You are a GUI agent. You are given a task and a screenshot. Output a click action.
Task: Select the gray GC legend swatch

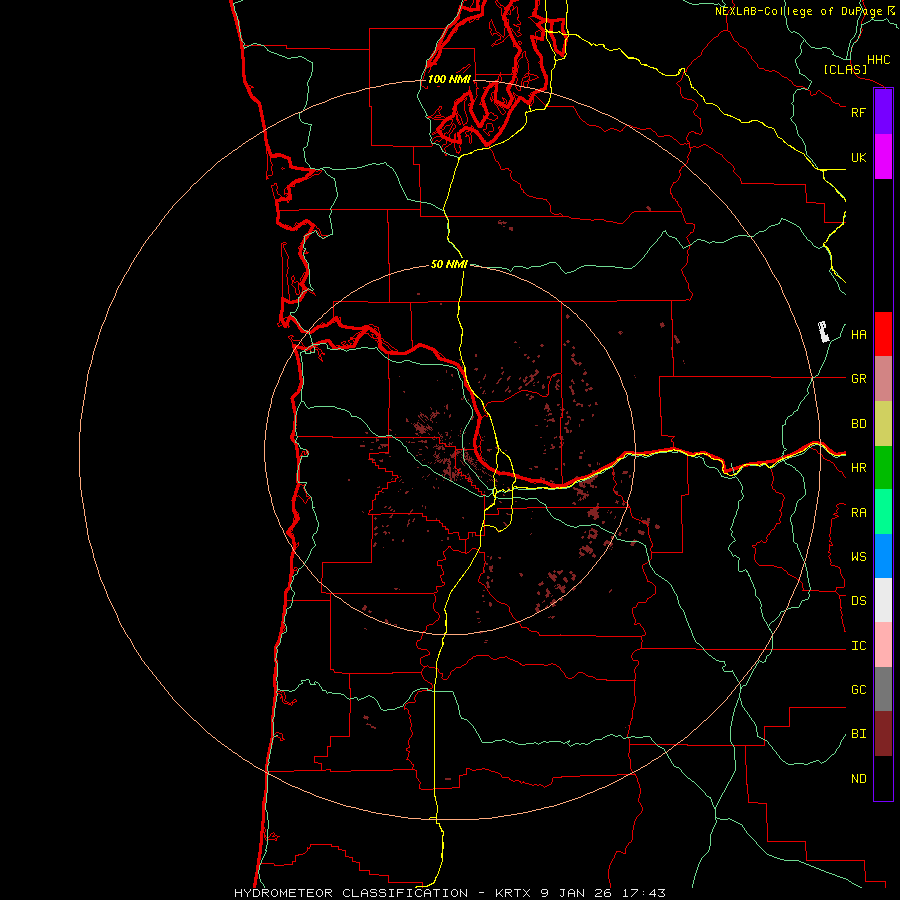883,689
